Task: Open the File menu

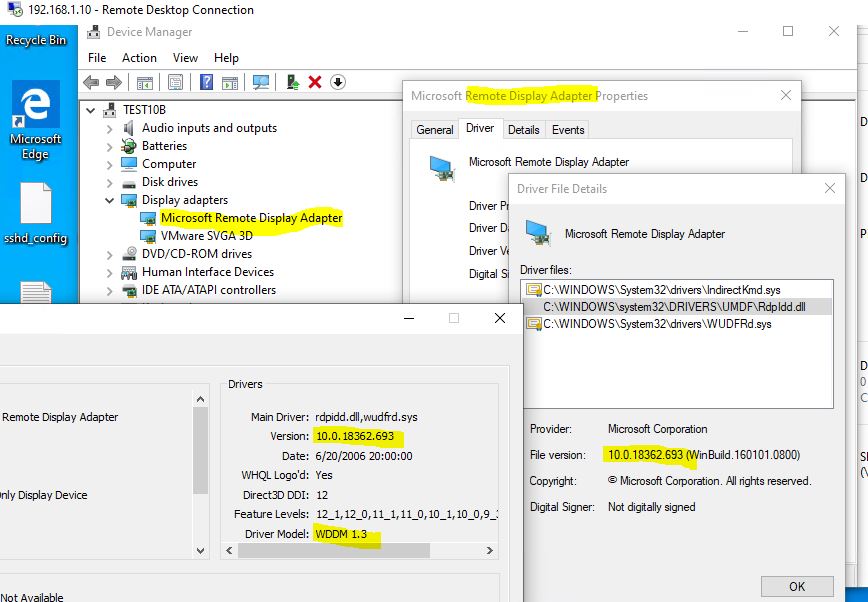Action: coord(97,58)
